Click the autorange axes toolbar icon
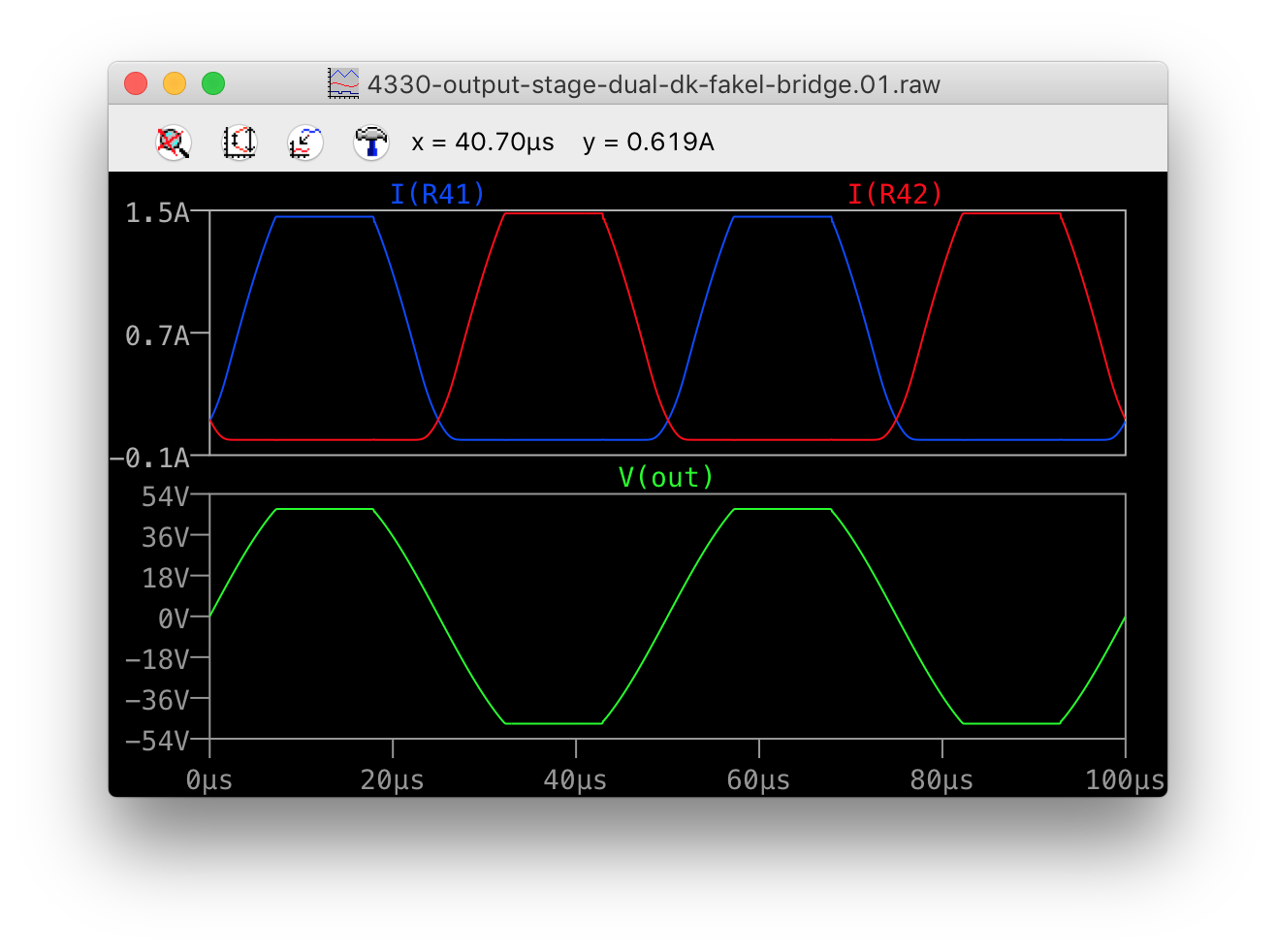The height and width of the screenshot is (952, 1276). 239,143
